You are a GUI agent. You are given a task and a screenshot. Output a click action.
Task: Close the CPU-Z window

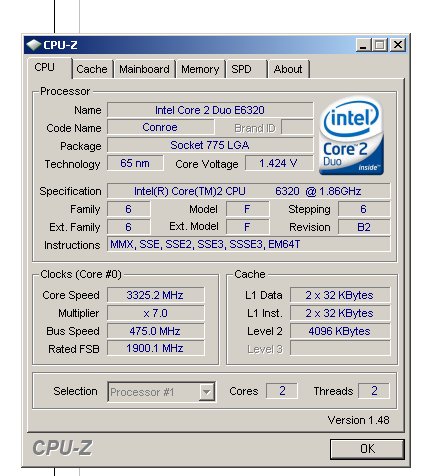[x=398, y=45]
